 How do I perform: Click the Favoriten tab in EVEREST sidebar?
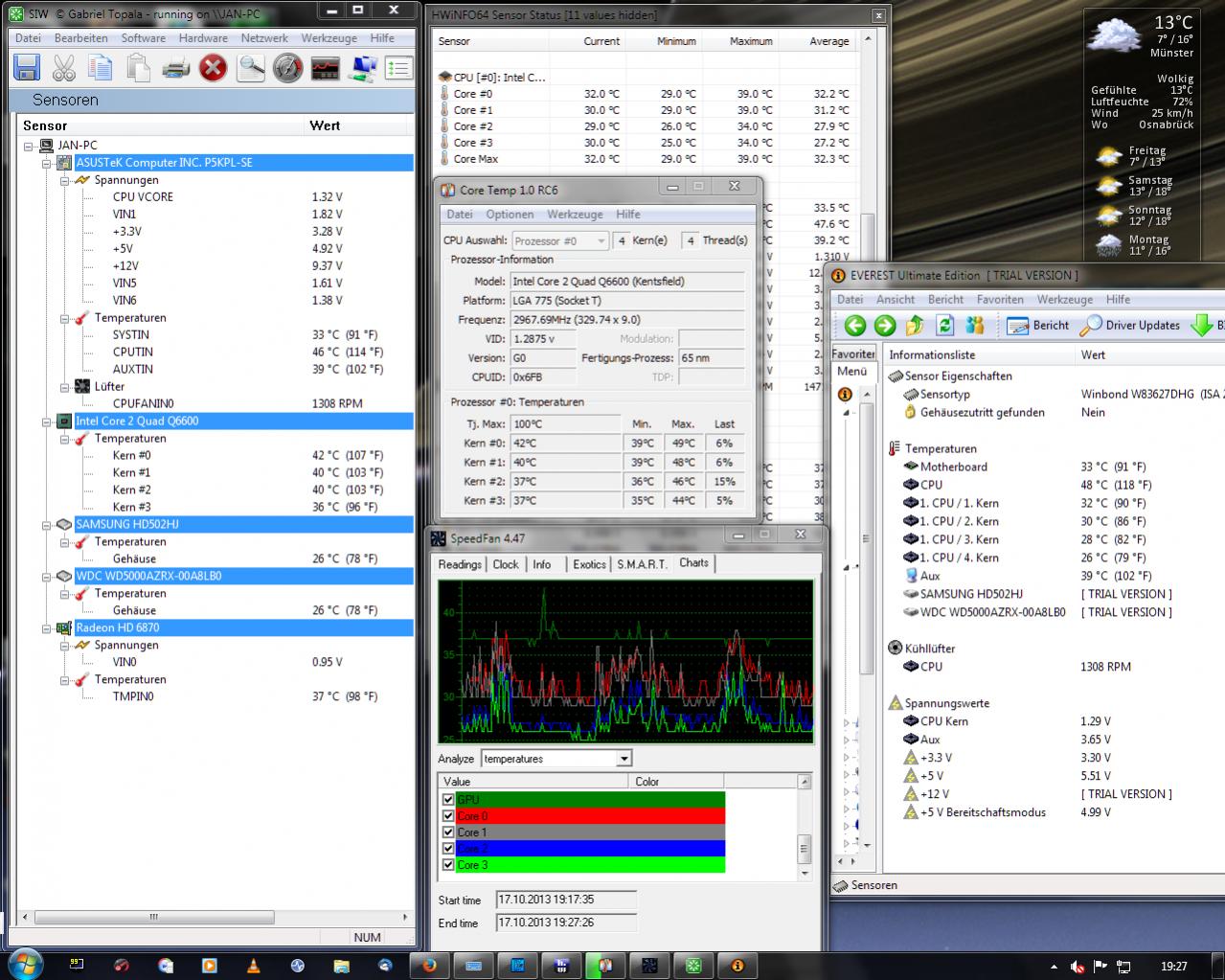coord(852,353)
